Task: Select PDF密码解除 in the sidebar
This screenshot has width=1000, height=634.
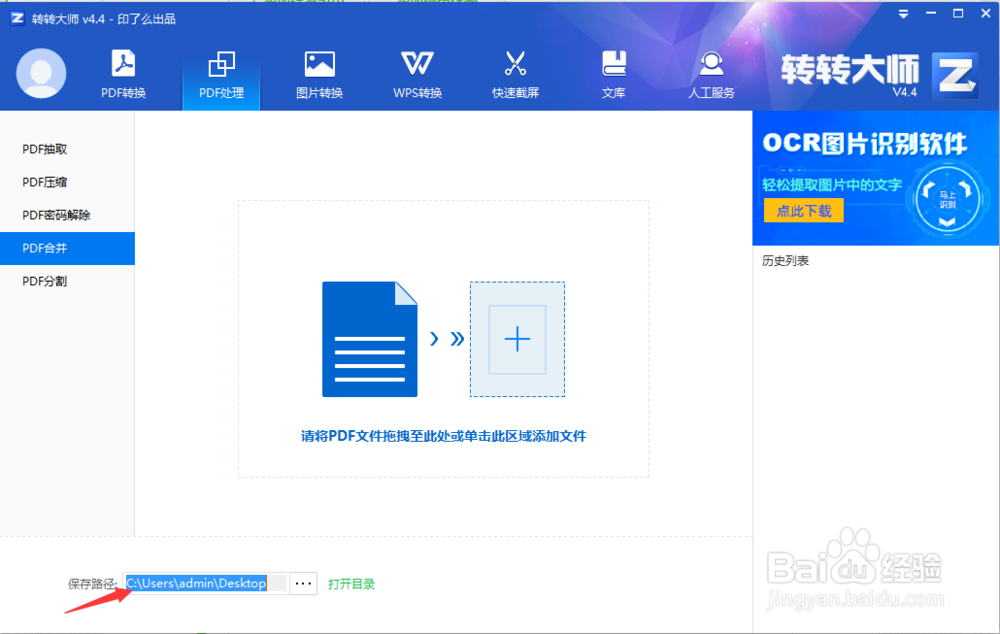Action: (67, 216)
